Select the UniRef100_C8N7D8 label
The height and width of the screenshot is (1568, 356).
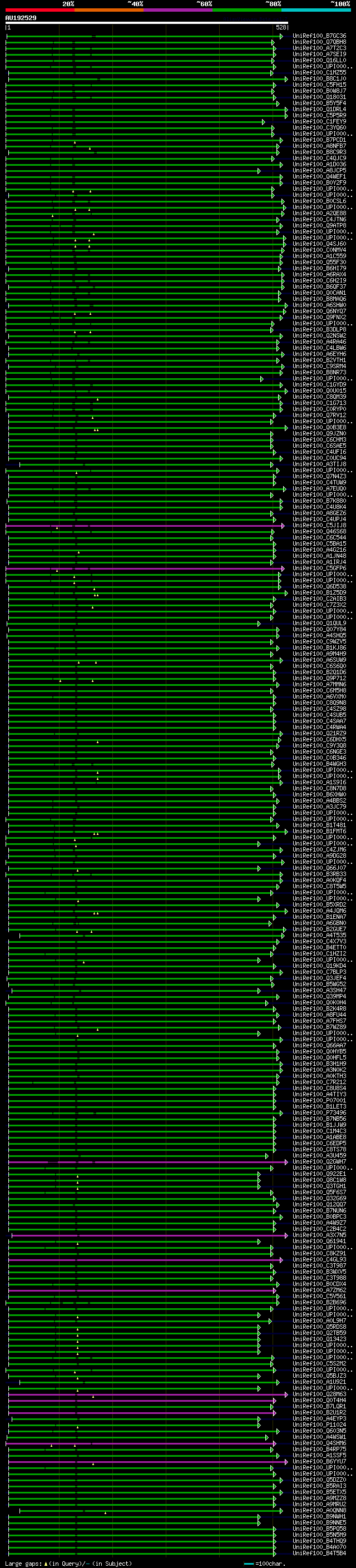319,789
